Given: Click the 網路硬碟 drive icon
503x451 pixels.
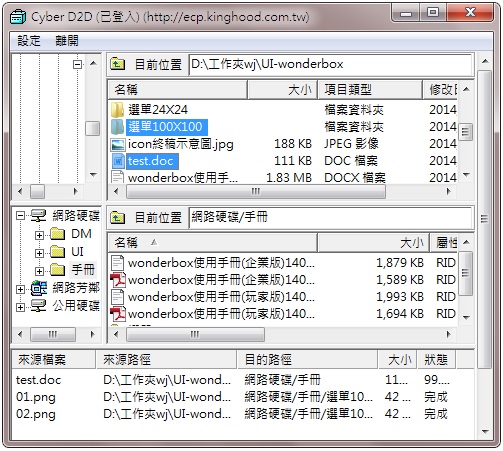Looking at the screenshot, I should point(38,216).
